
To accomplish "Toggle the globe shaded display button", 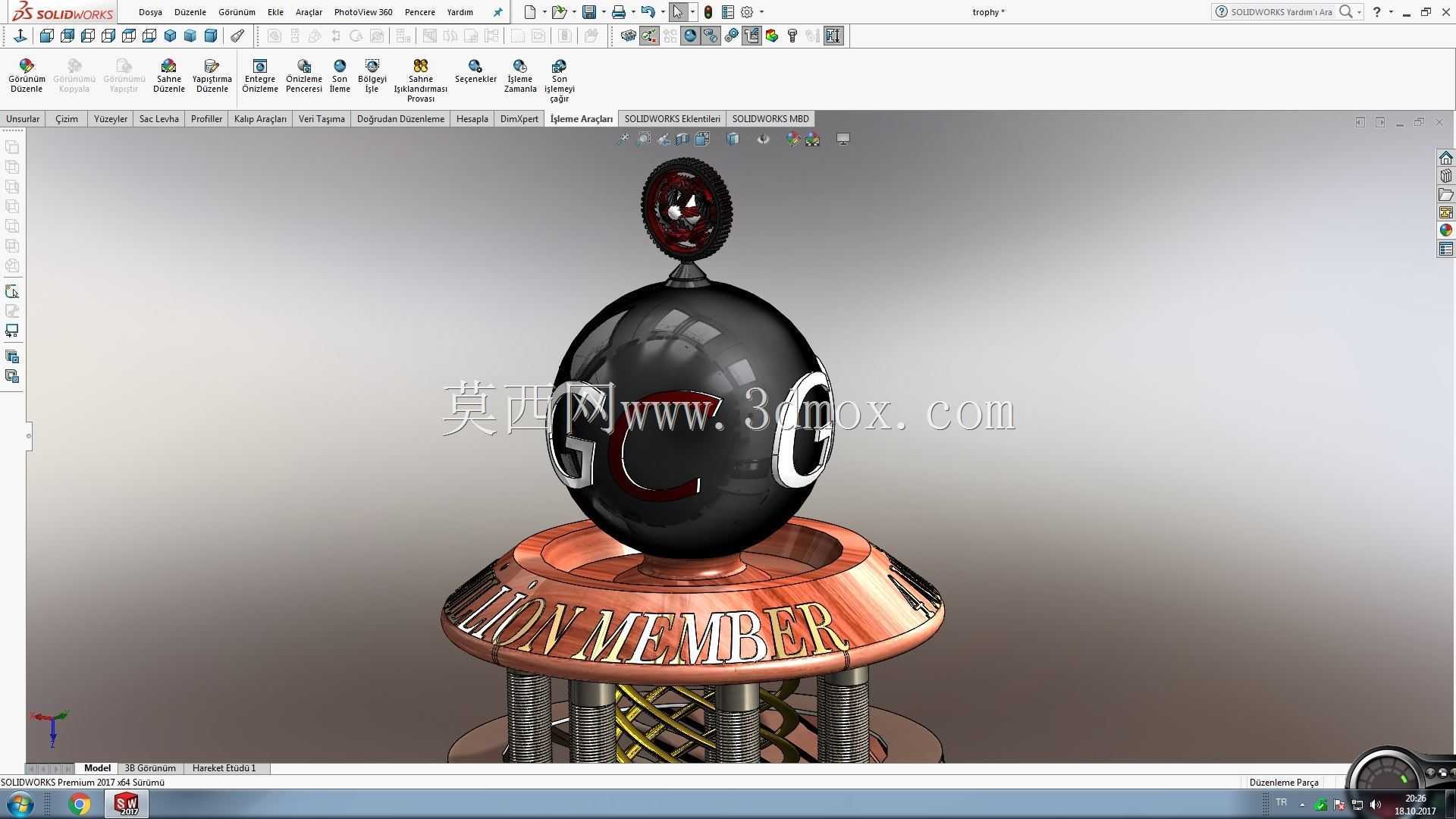I will (690, 36).
